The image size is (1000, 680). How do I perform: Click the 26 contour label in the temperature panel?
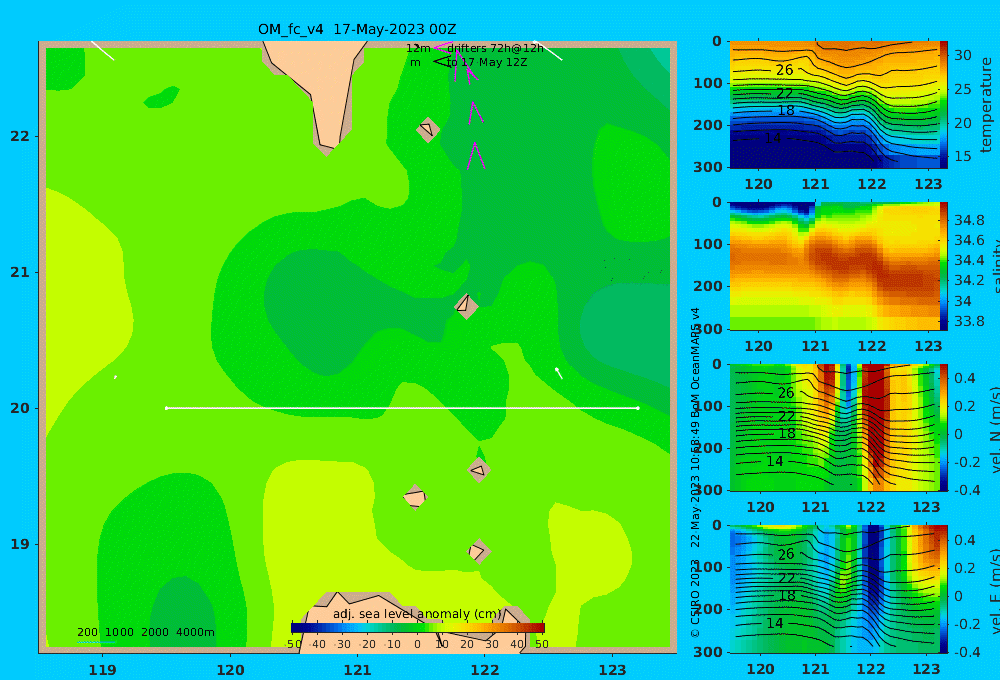784,70
